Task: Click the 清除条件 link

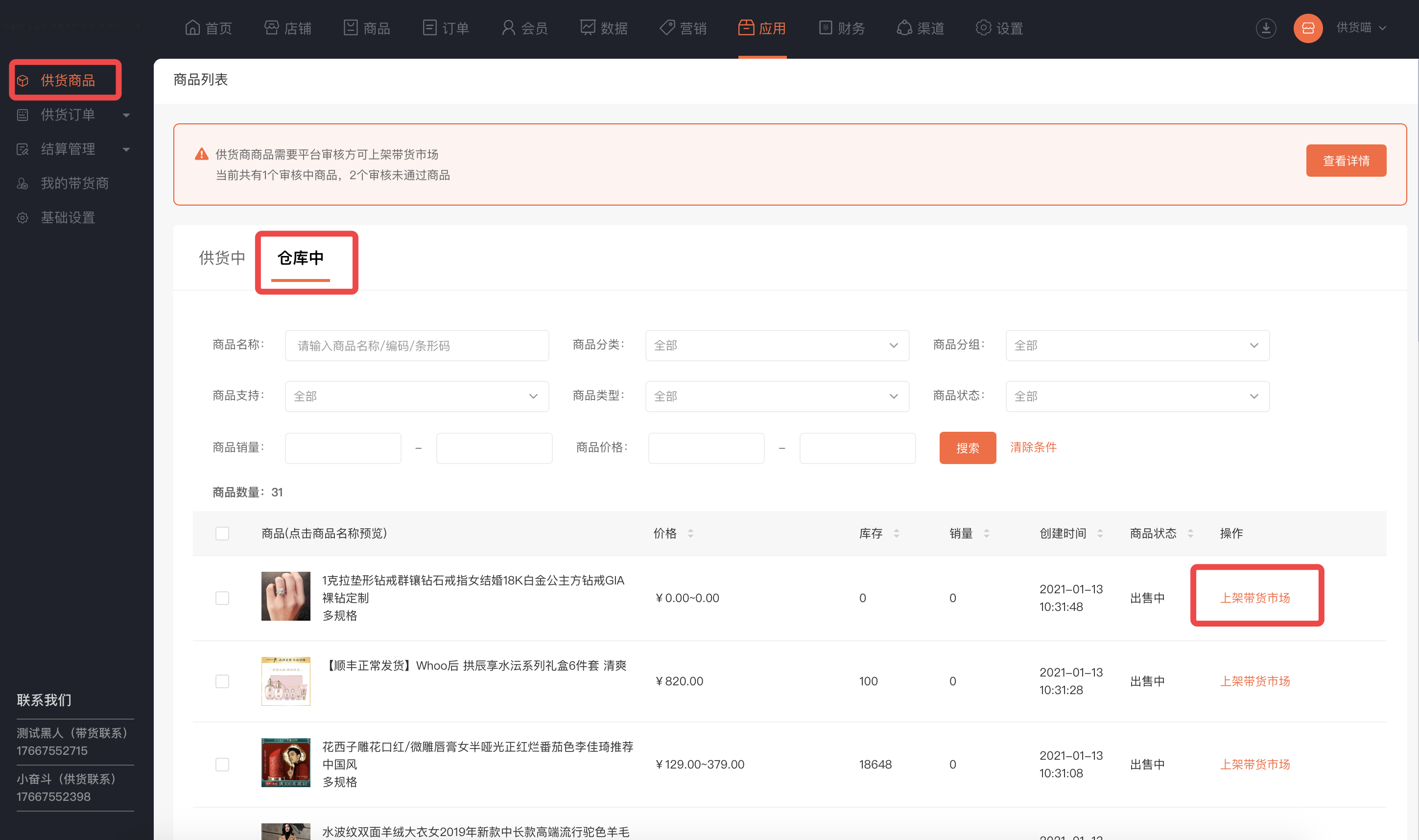Action: pos(1033,447)
